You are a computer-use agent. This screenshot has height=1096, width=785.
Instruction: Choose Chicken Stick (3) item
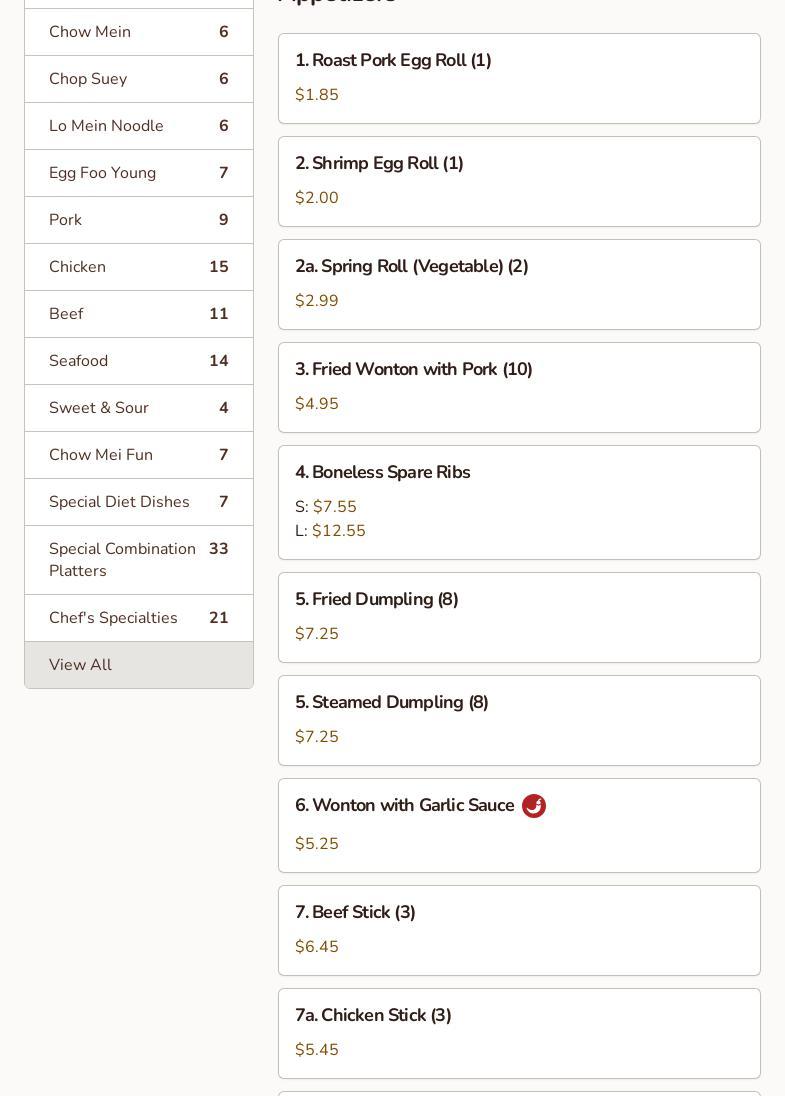click(519, 1033)
